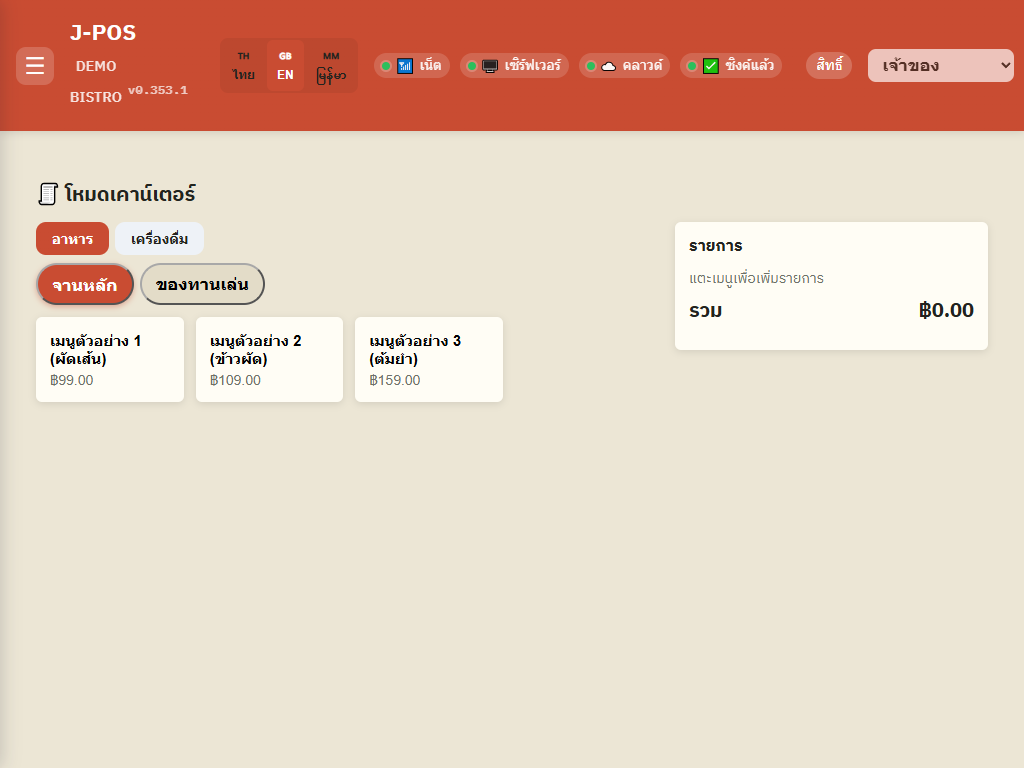Open the สิทธิ์ permissions button
This screenshot has height=768, width=1024.
pos(829,65)
